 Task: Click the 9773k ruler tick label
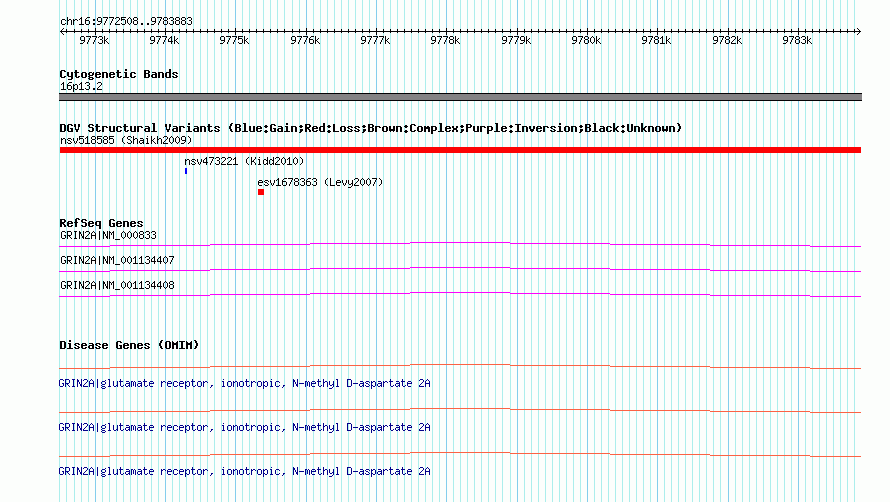(94, 40)
